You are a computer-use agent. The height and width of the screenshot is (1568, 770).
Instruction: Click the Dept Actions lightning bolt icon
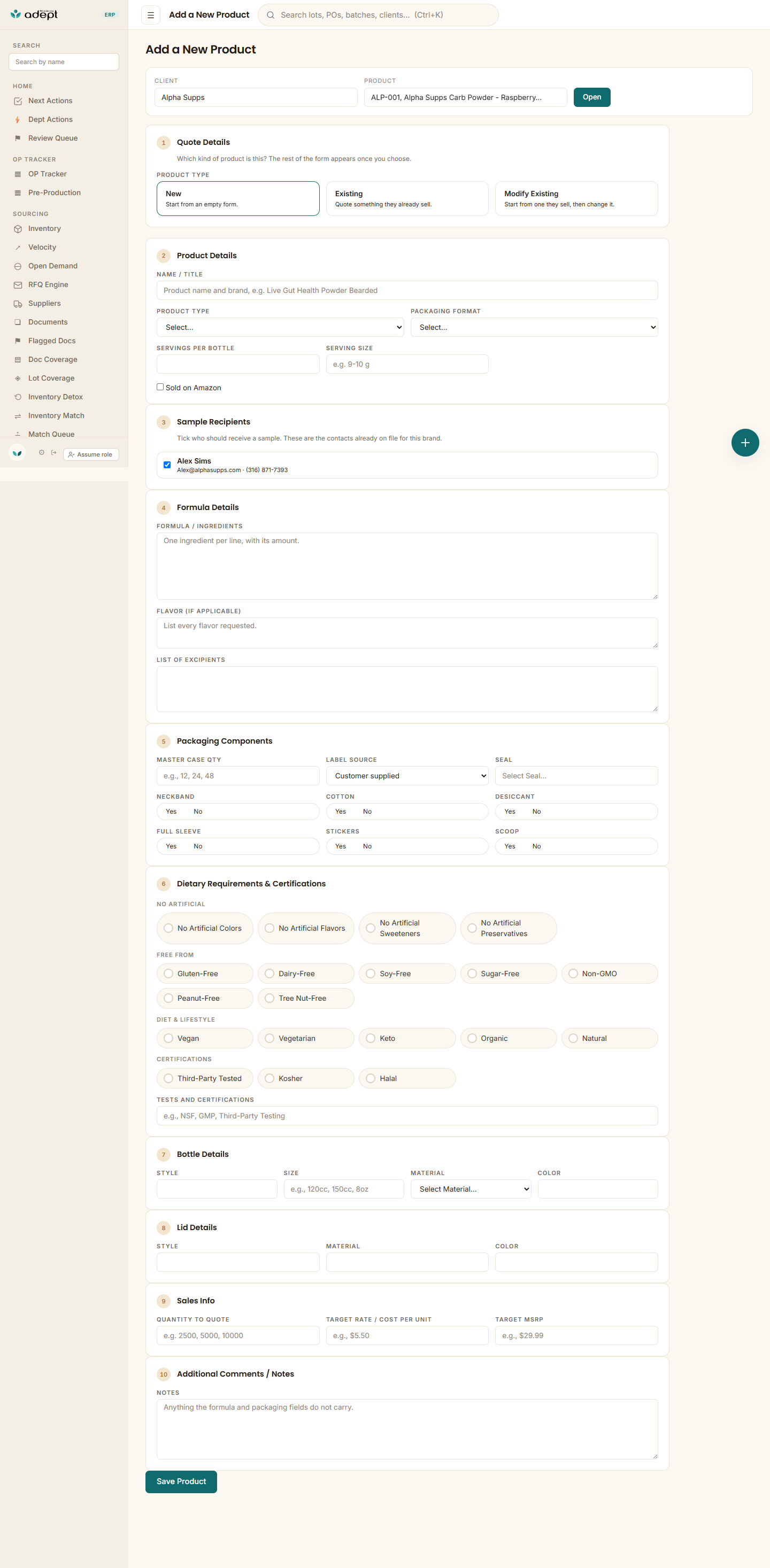(x=18, y=120)
